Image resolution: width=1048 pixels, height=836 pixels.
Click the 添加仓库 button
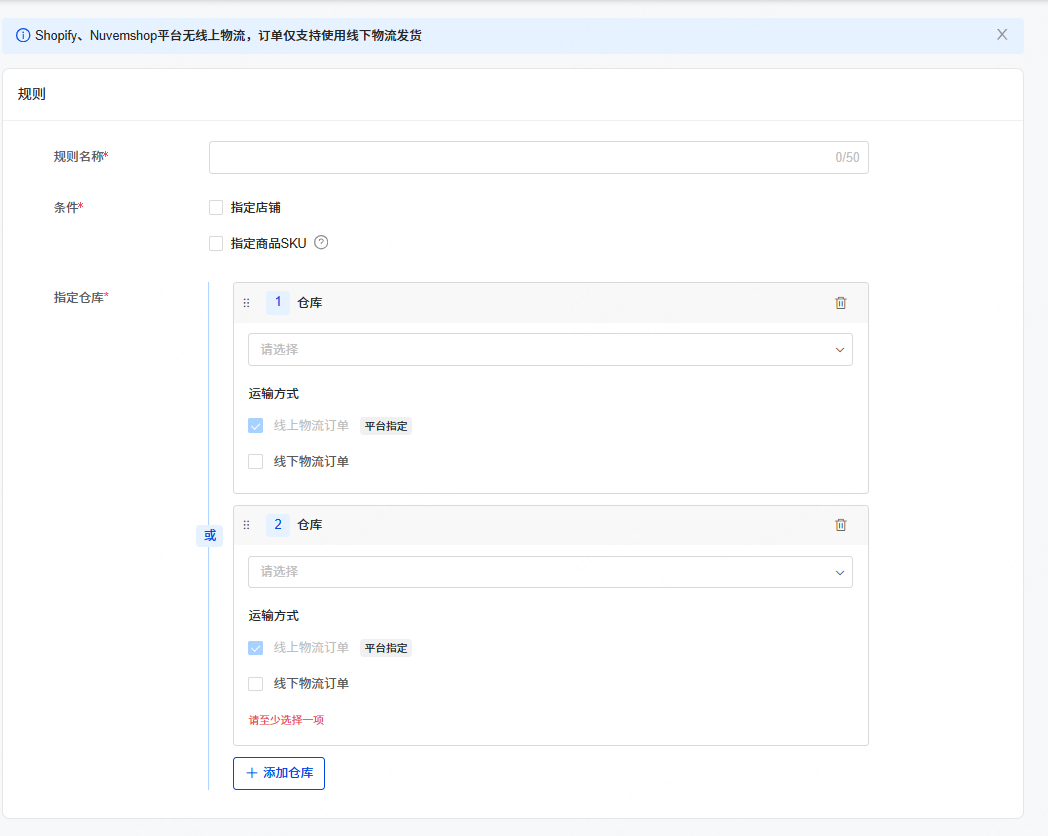pyautogui.click(x=279, y=773)
